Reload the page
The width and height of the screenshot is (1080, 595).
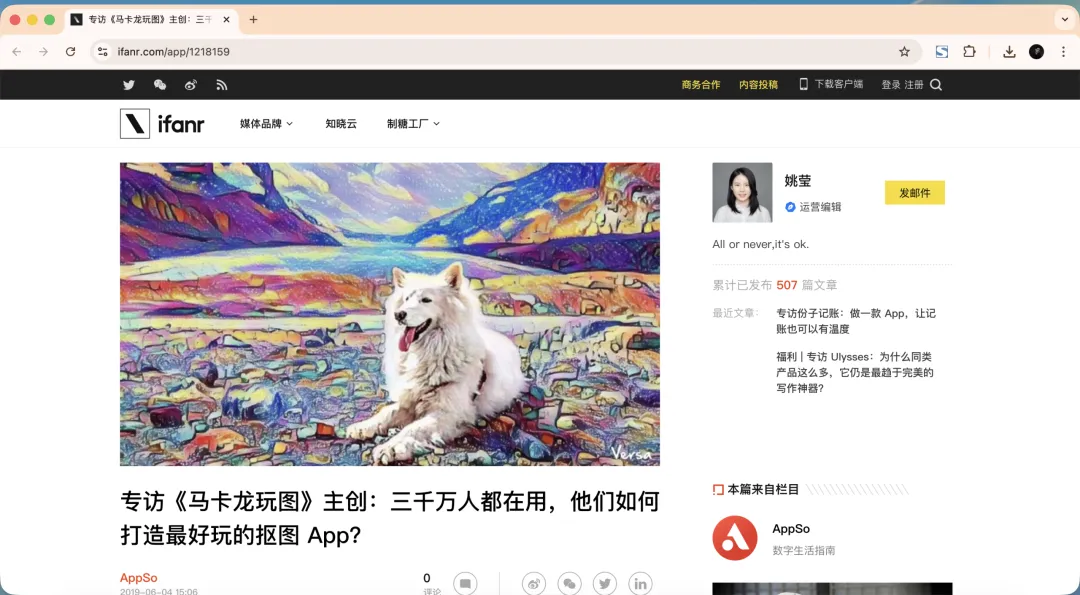70,52
